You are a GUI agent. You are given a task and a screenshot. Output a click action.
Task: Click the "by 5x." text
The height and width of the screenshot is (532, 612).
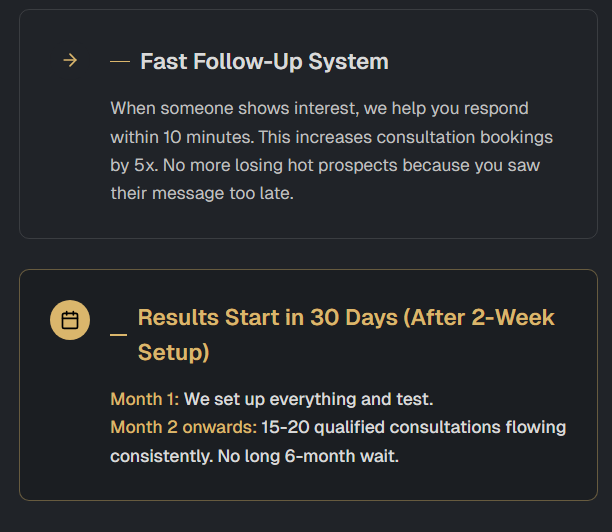click(132, 165)
